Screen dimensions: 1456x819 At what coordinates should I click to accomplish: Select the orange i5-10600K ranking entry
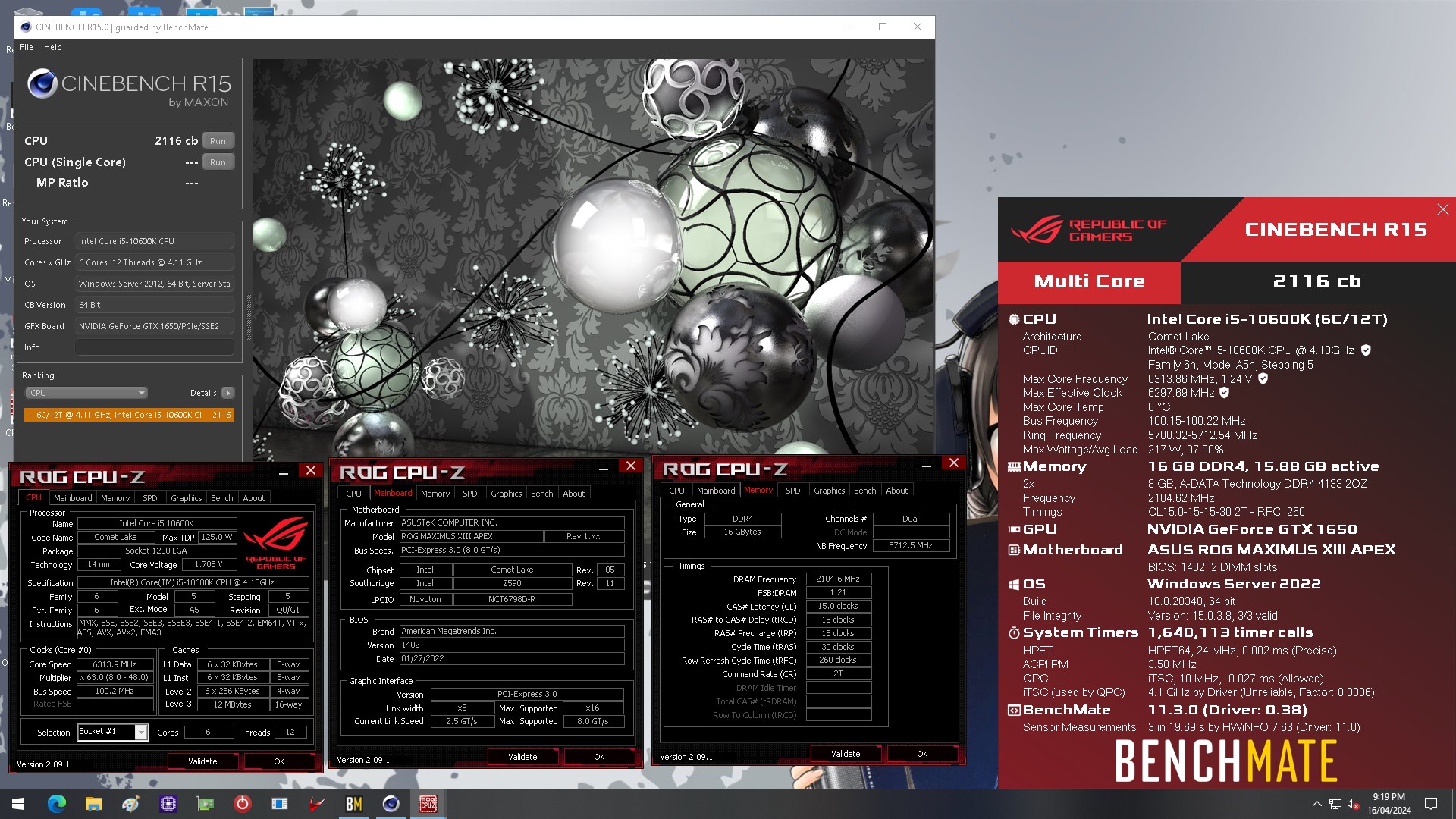(129, 415)
